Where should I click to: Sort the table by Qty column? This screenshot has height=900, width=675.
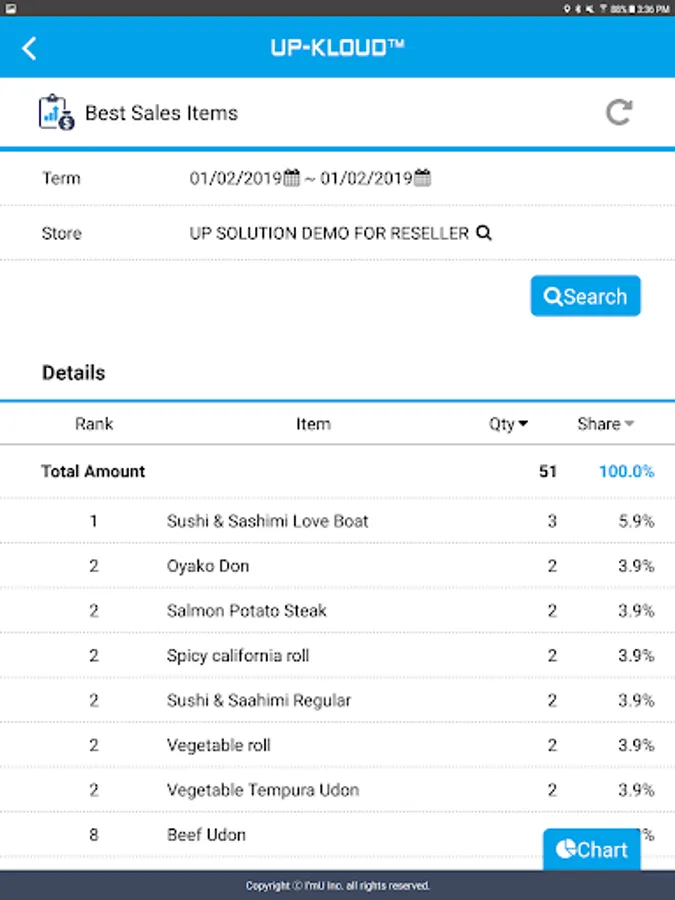(508, 424)
